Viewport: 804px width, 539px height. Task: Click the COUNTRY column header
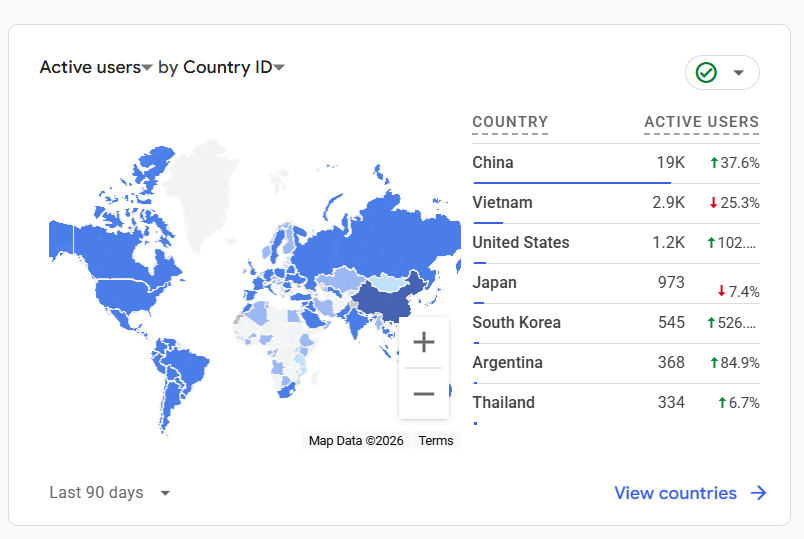510,122
